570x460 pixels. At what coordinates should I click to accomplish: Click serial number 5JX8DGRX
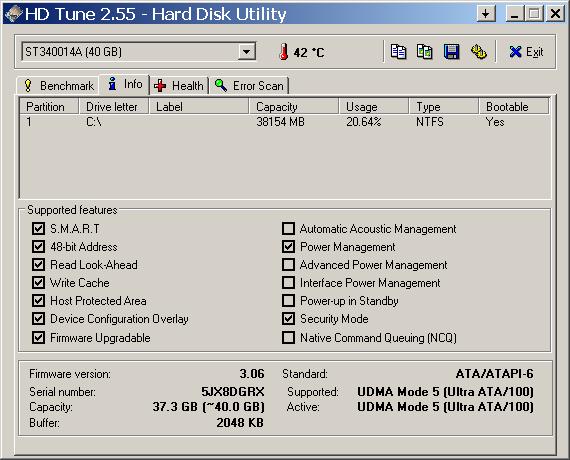233,392
